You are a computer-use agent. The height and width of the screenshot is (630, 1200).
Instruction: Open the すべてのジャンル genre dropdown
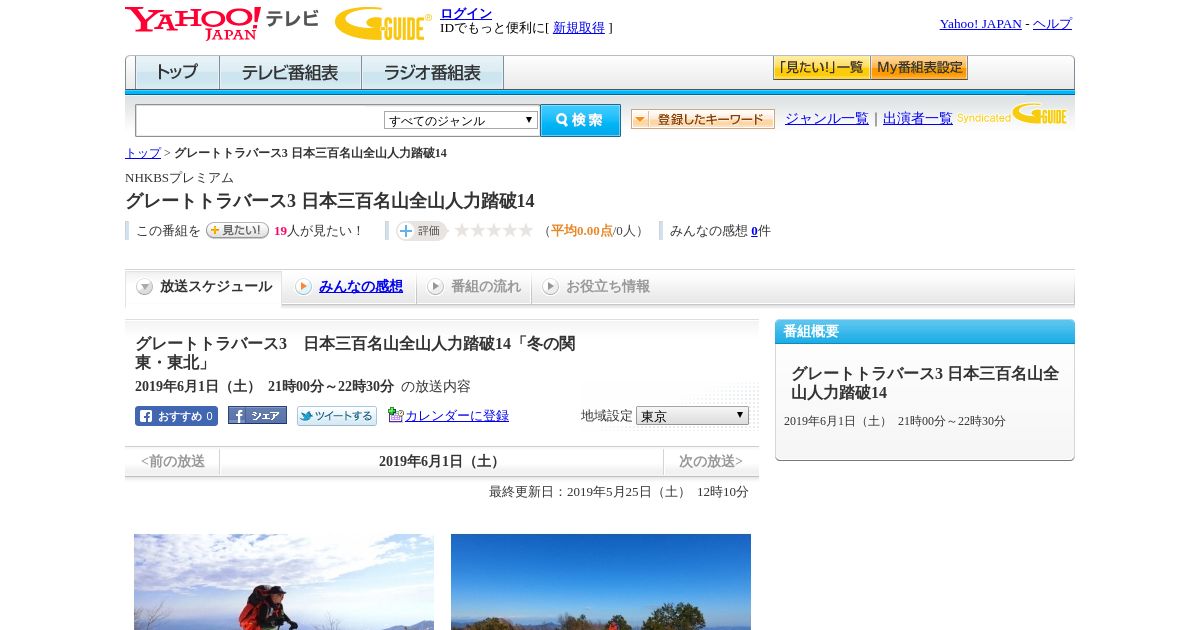point(461,120)
